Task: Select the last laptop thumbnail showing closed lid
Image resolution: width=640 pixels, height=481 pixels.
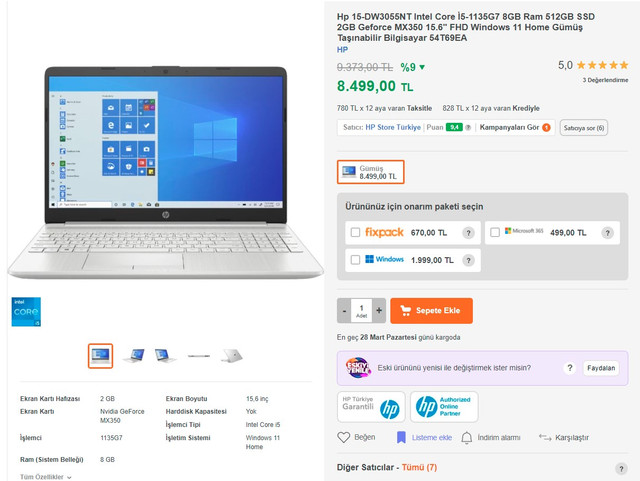Action: tap(231, 356)
